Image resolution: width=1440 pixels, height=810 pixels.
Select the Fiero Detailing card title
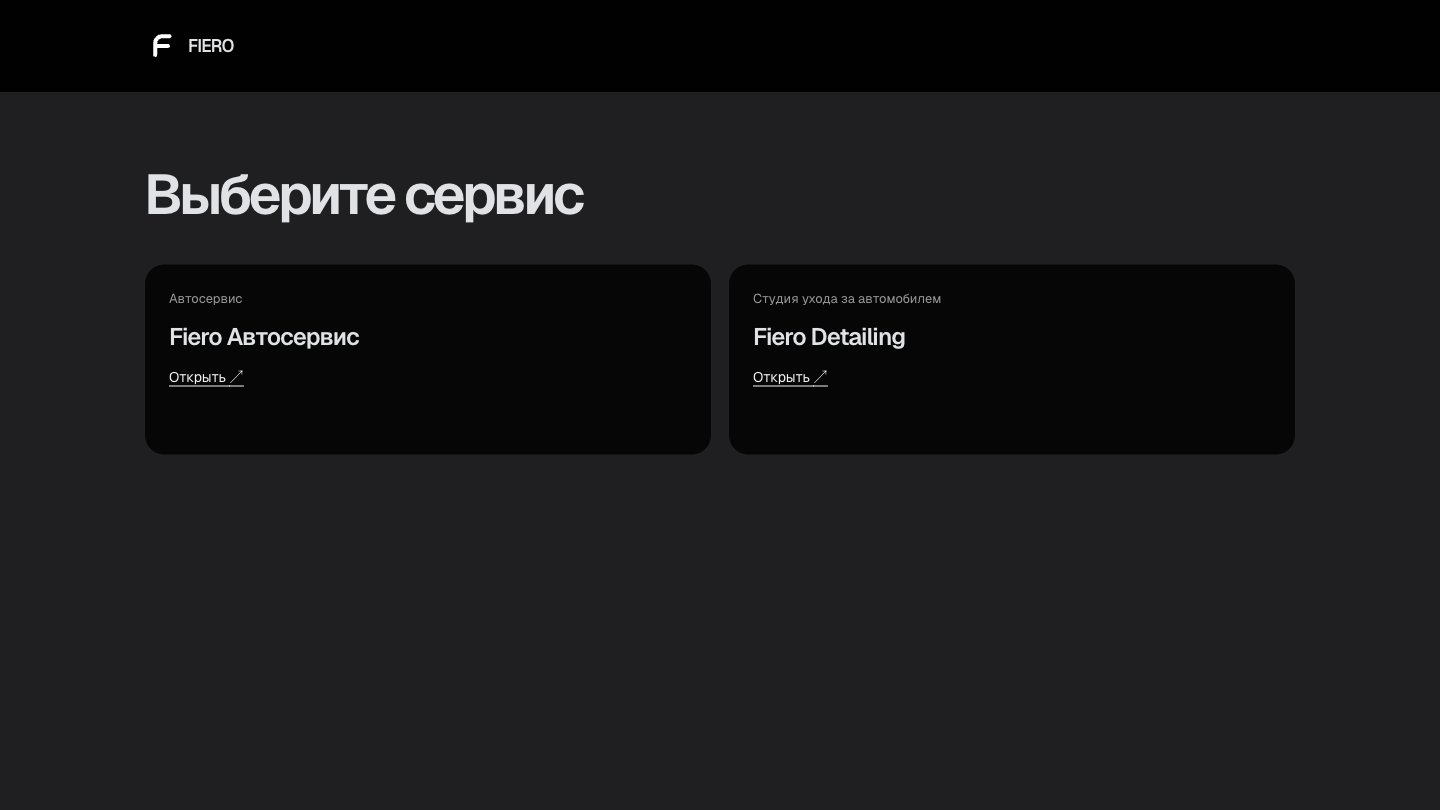click(x=829, y=337)
